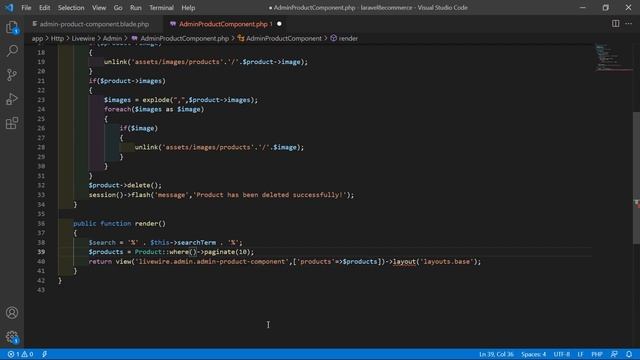Click the $images = explode line
The image size is (640, 360).
pyautogui.click(x=181, y=100)
